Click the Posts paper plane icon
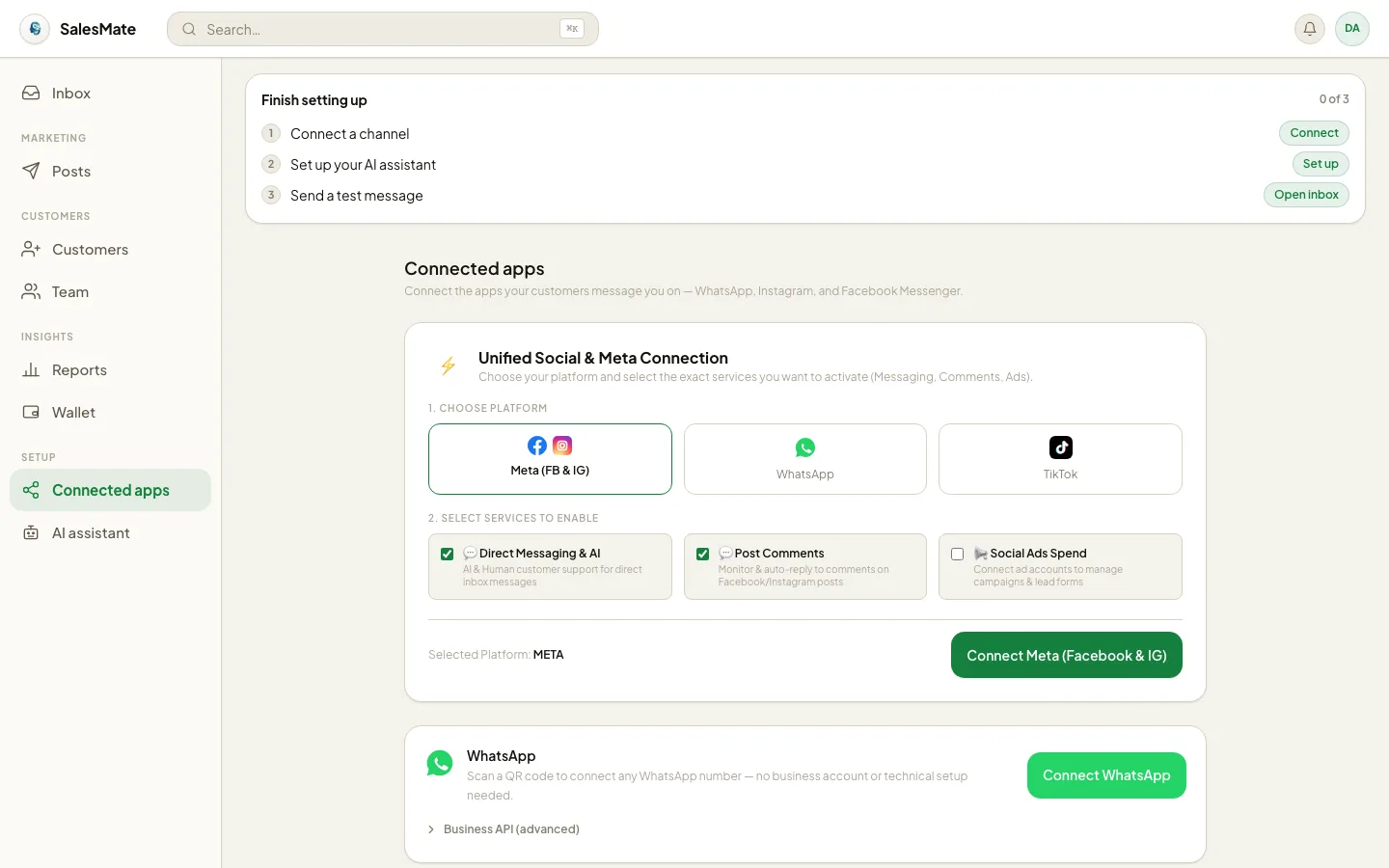The width and height of the screenshot is (1389, 868). [31, 171]
